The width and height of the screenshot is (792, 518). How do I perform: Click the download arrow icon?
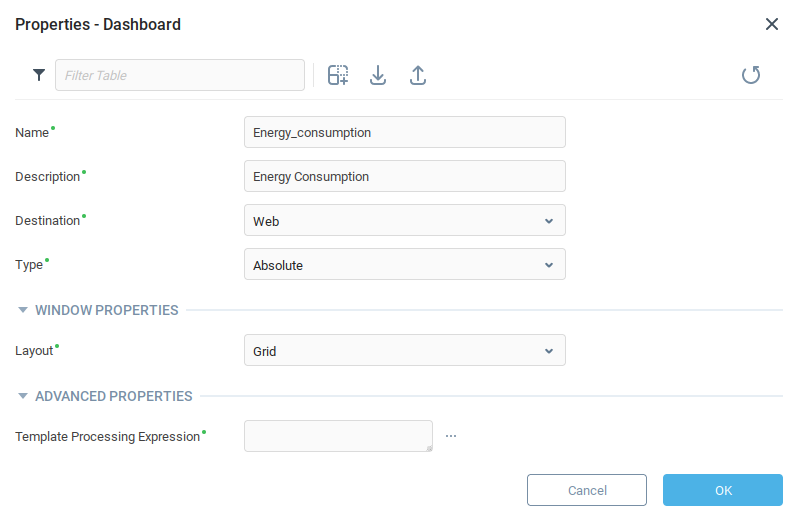click(x=378, y=75)
